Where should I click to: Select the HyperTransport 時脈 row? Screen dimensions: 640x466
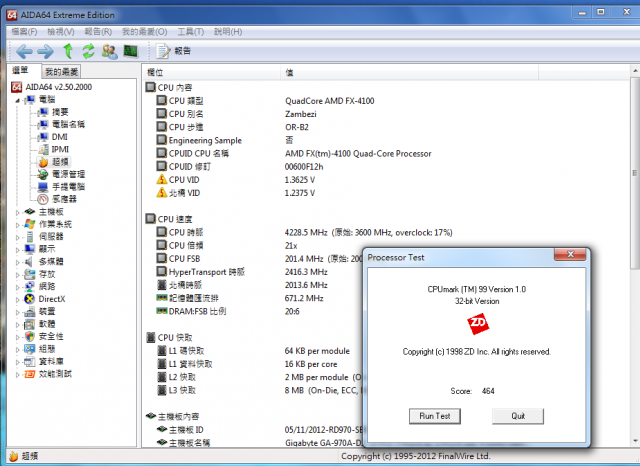[242, 272]
